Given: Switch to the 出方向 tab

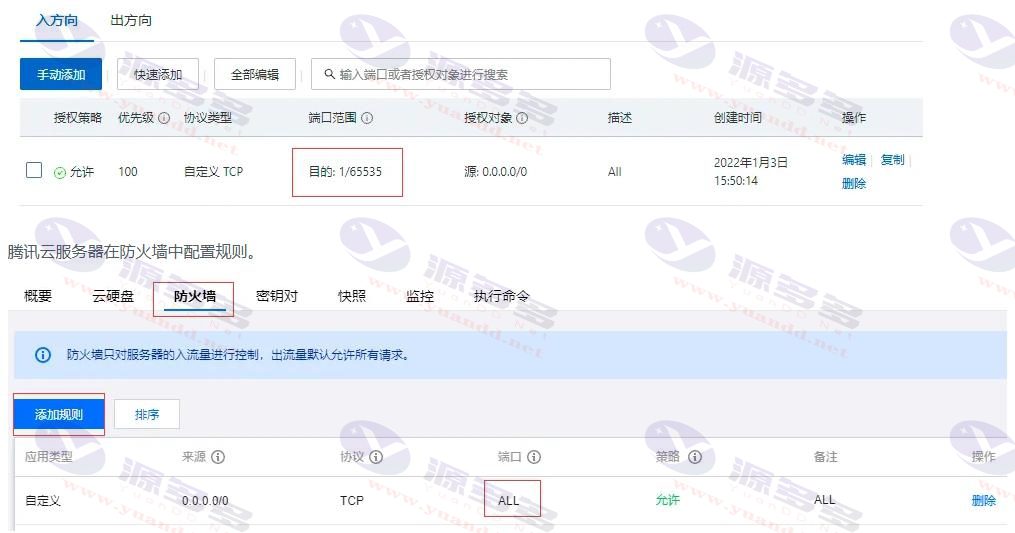Looking at the screenshot, I should point(131,20).
